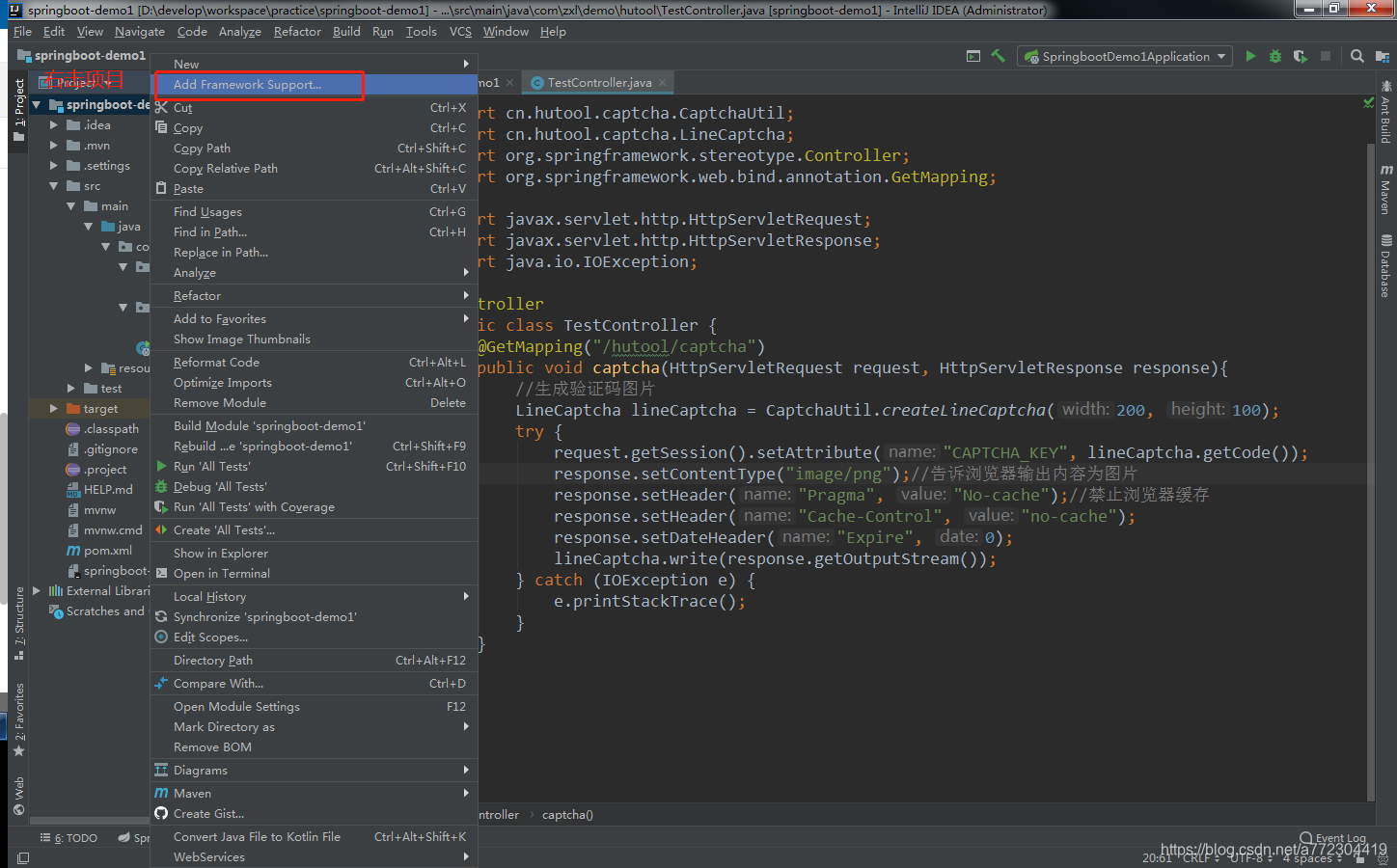Viewport: 1397px width, 868px height.
Task: Expand Add to Favorites submenu
Action: [x=314, y=319]
